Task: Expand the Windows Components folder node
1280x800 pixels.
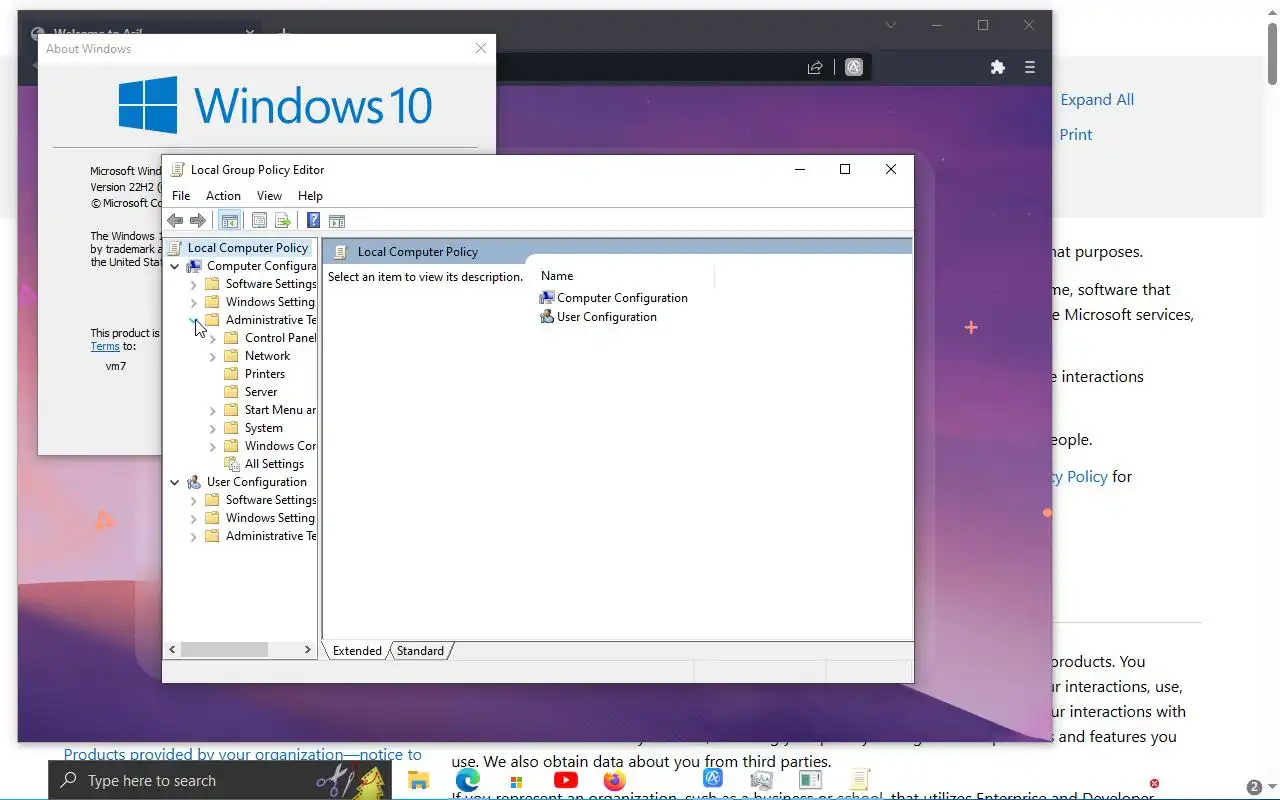Action: tap(213, 446)
